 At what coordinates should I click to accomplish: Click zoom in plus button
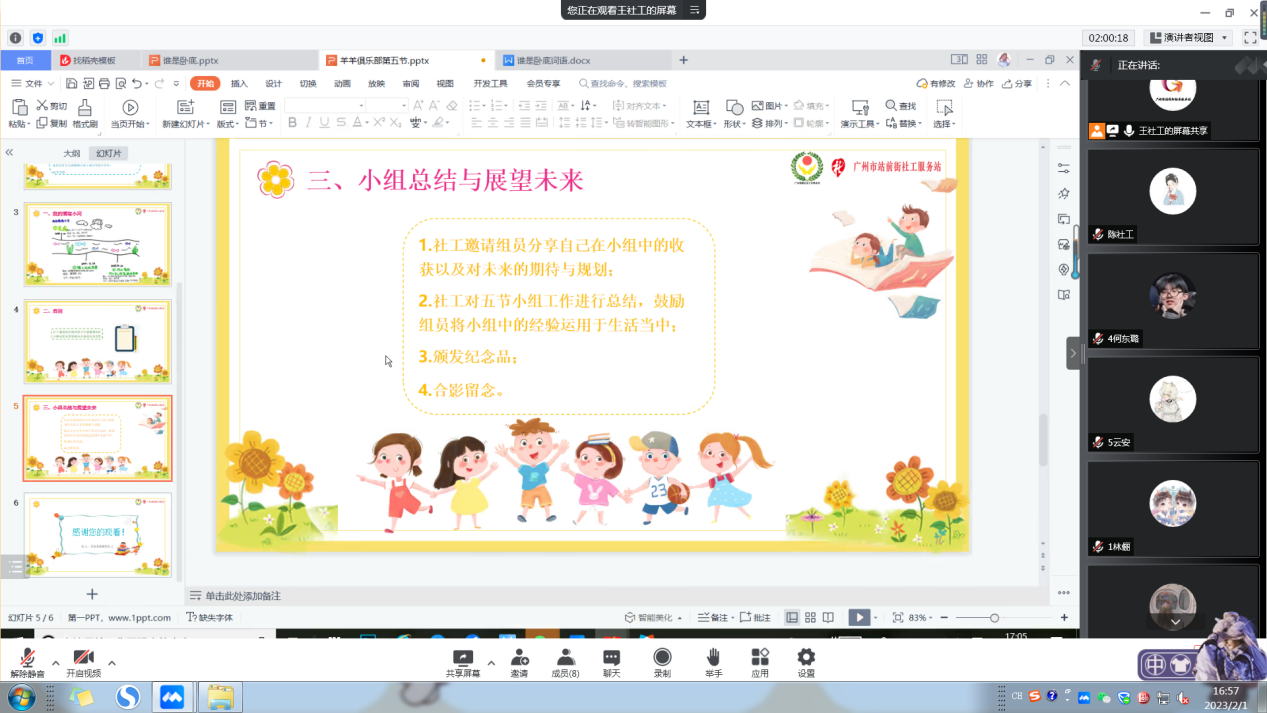click(1064, 618)
